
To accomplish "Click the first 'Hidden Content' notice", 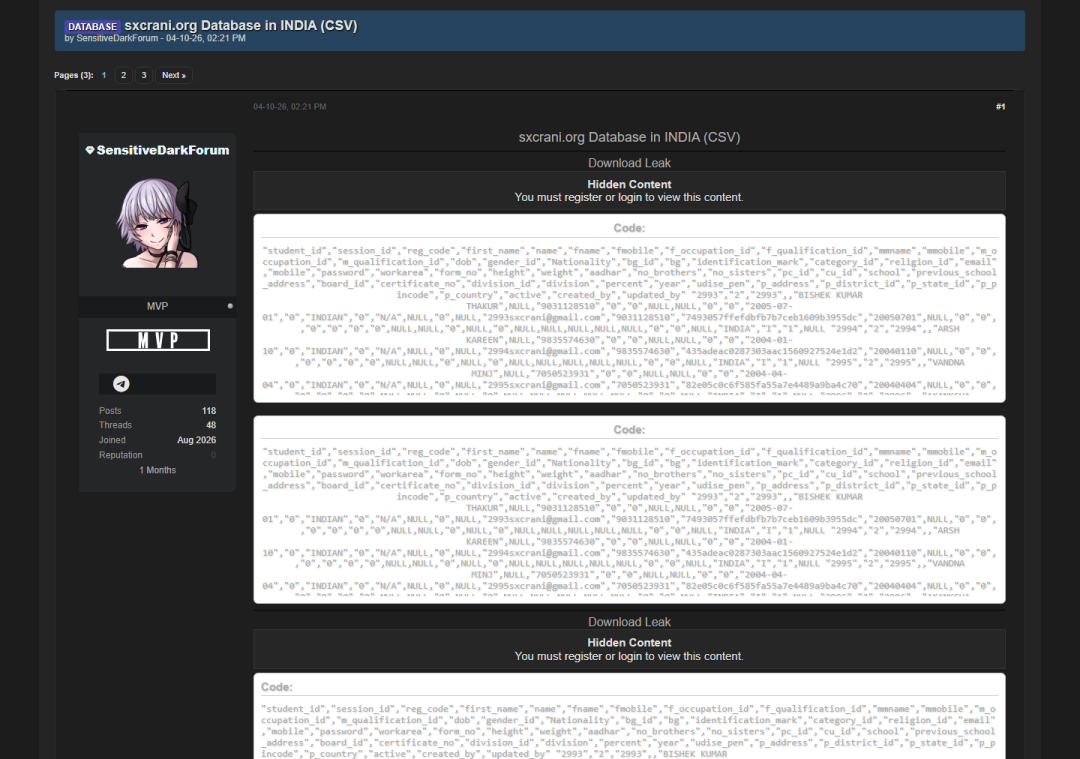I will tap(630, 191).
